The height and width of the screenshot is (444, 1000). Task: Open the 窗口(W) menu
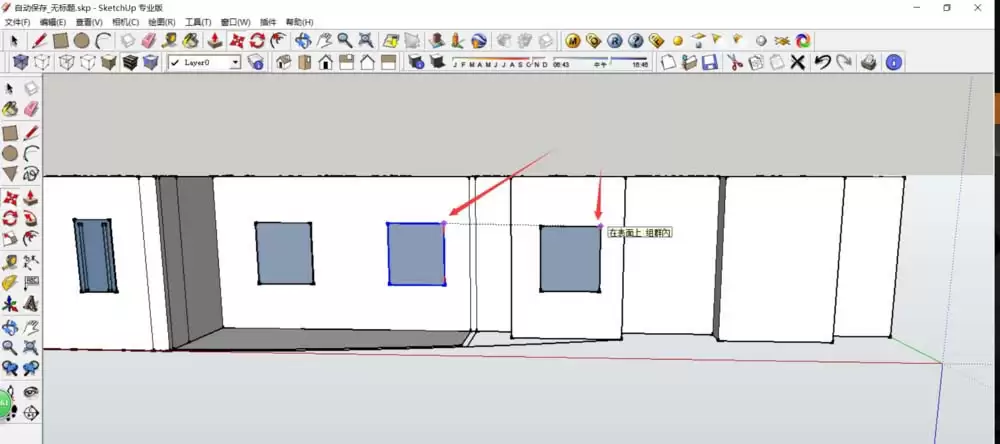point(235,22)
